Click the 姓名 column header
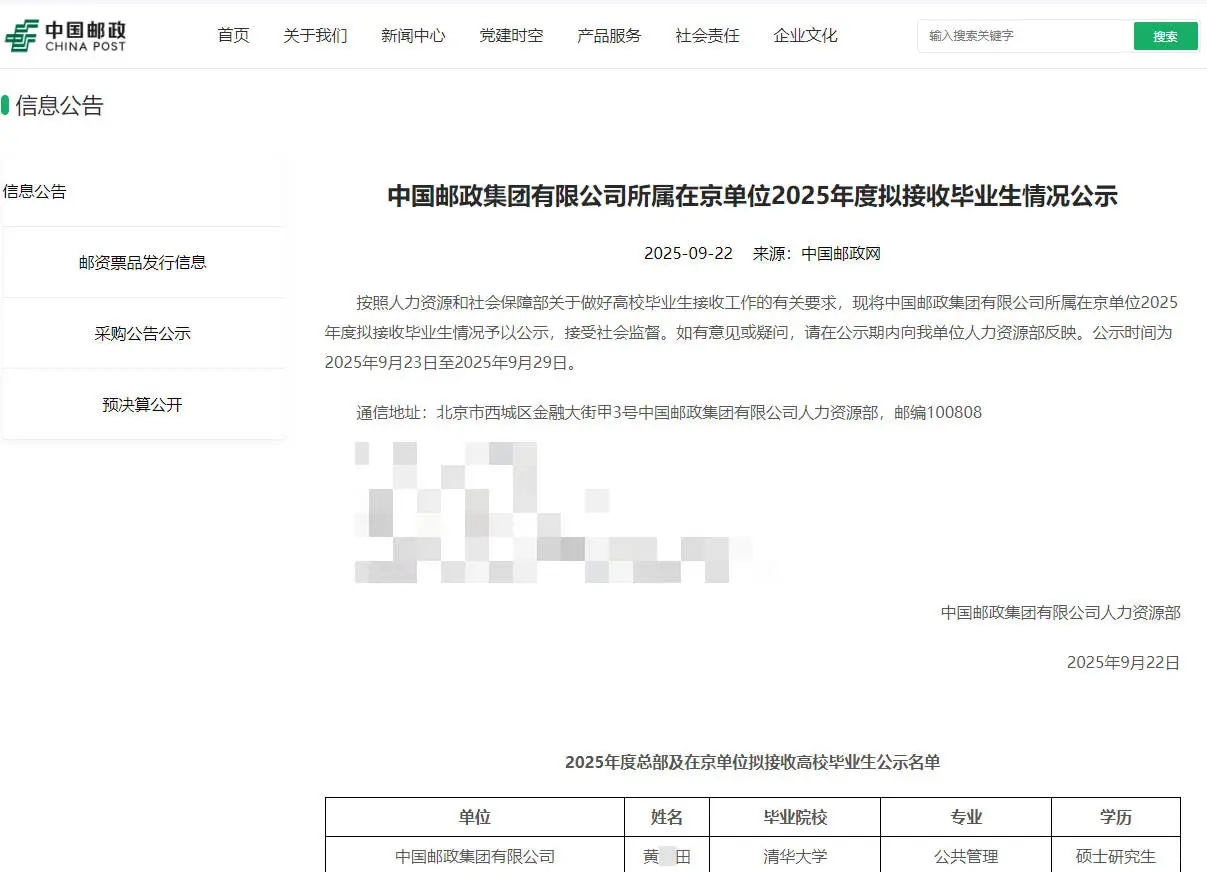The height and width of the screenshot is (872, 1207). point(667,817)
